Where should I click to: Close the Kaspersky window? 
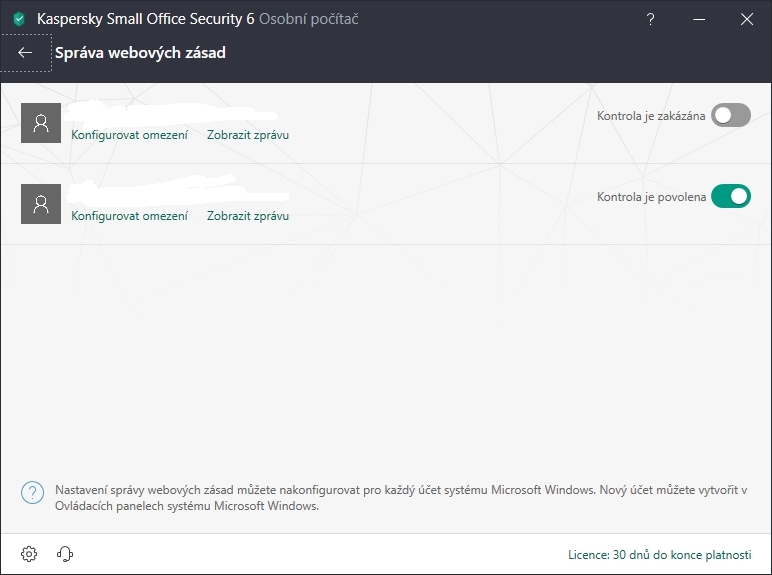point(746,19)
